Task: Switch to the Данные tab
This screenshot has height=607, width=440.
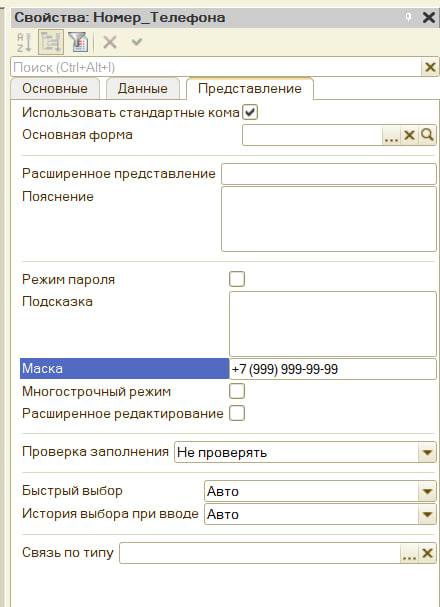Action: point(142,89)
